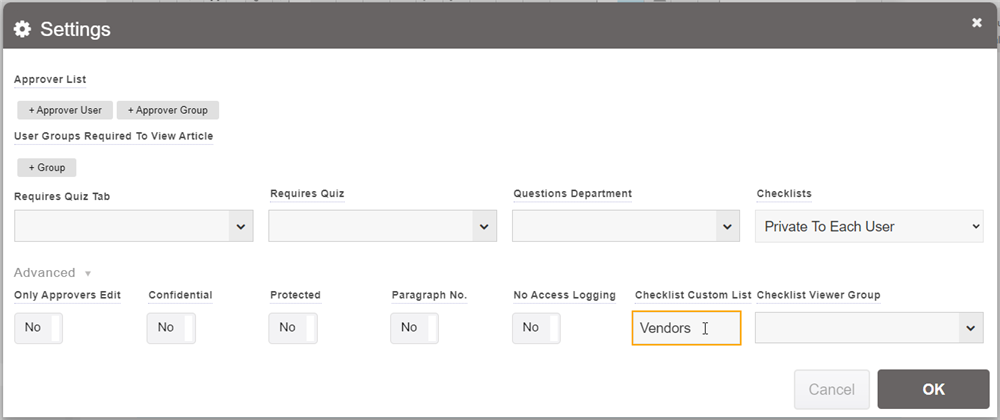Toggle the Confidential switch
The height and width of the screenshot is (420, 1000).
point(171,327)
